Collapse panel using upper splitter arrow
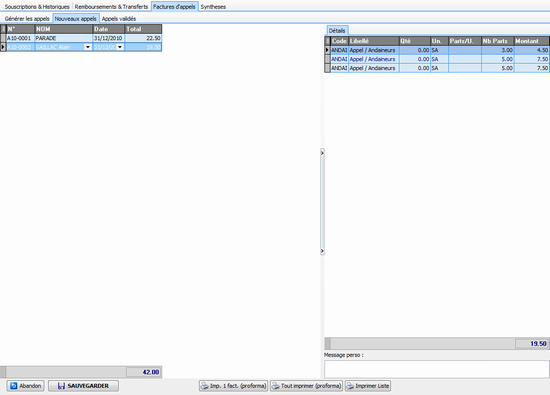Screen dimensions: 550x395 pos(322,153)
